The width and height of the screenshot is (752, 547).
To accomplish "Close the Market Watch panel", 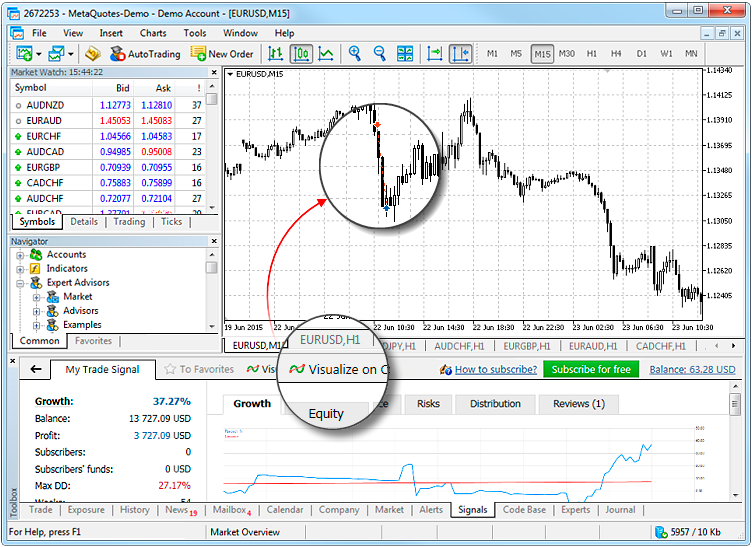I will pos(214,72).
